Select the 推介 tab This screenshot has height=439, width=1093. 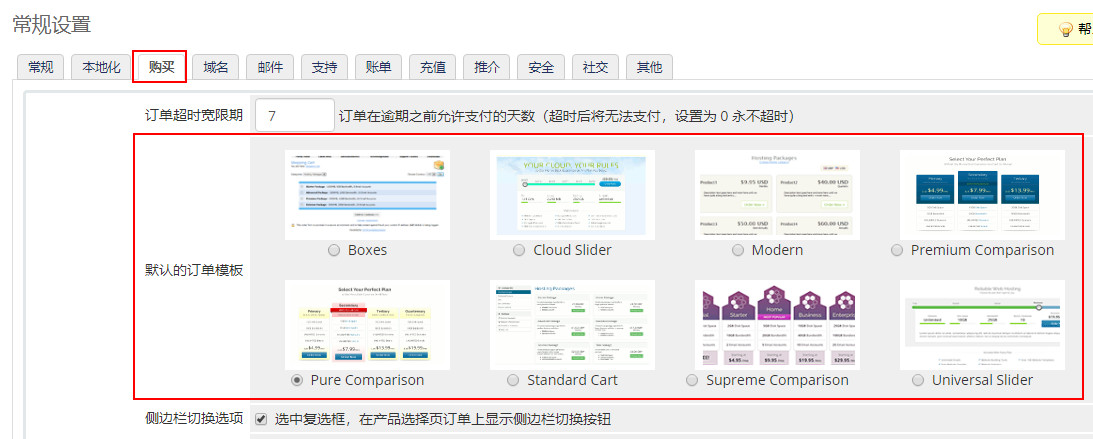point(487,68)
